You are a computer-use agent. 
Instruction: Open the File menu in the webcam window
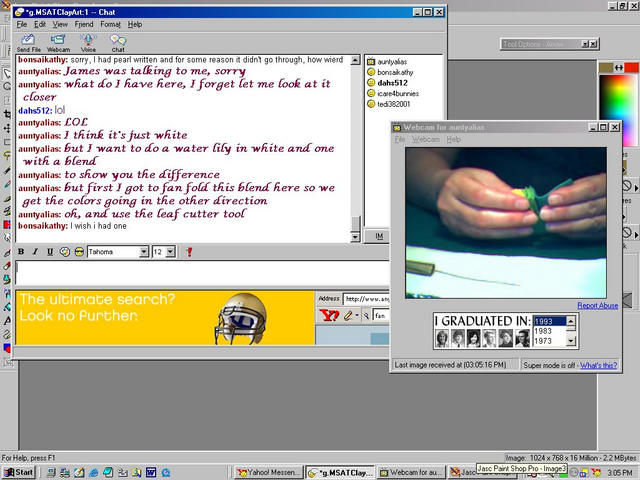(x=400, y=140)
